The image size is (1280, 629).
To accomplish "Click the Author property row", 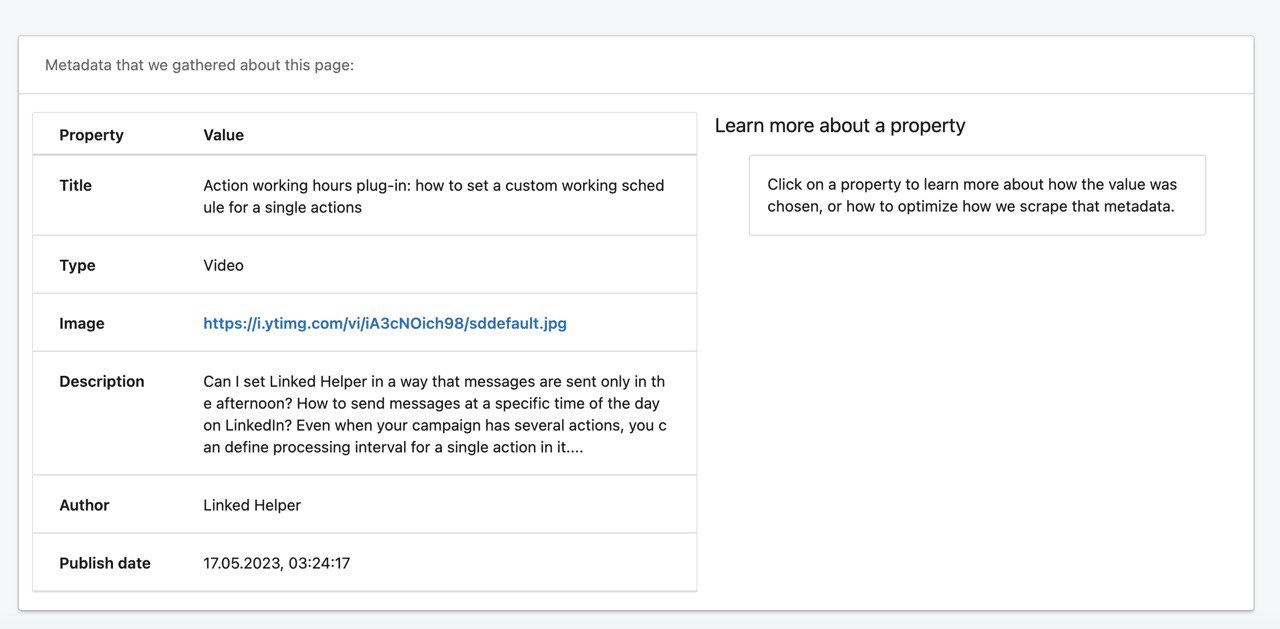I will pyautogui.click(x=84, y=504).
